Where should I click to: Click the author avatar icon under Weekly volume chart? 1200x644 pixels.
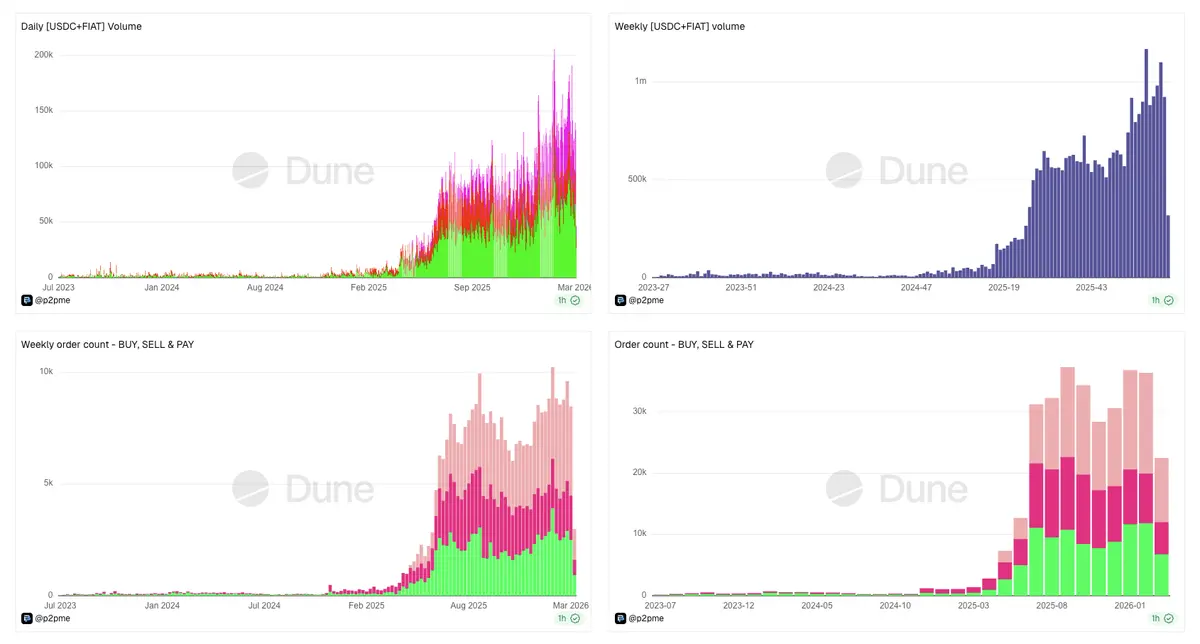click(620, 299)
